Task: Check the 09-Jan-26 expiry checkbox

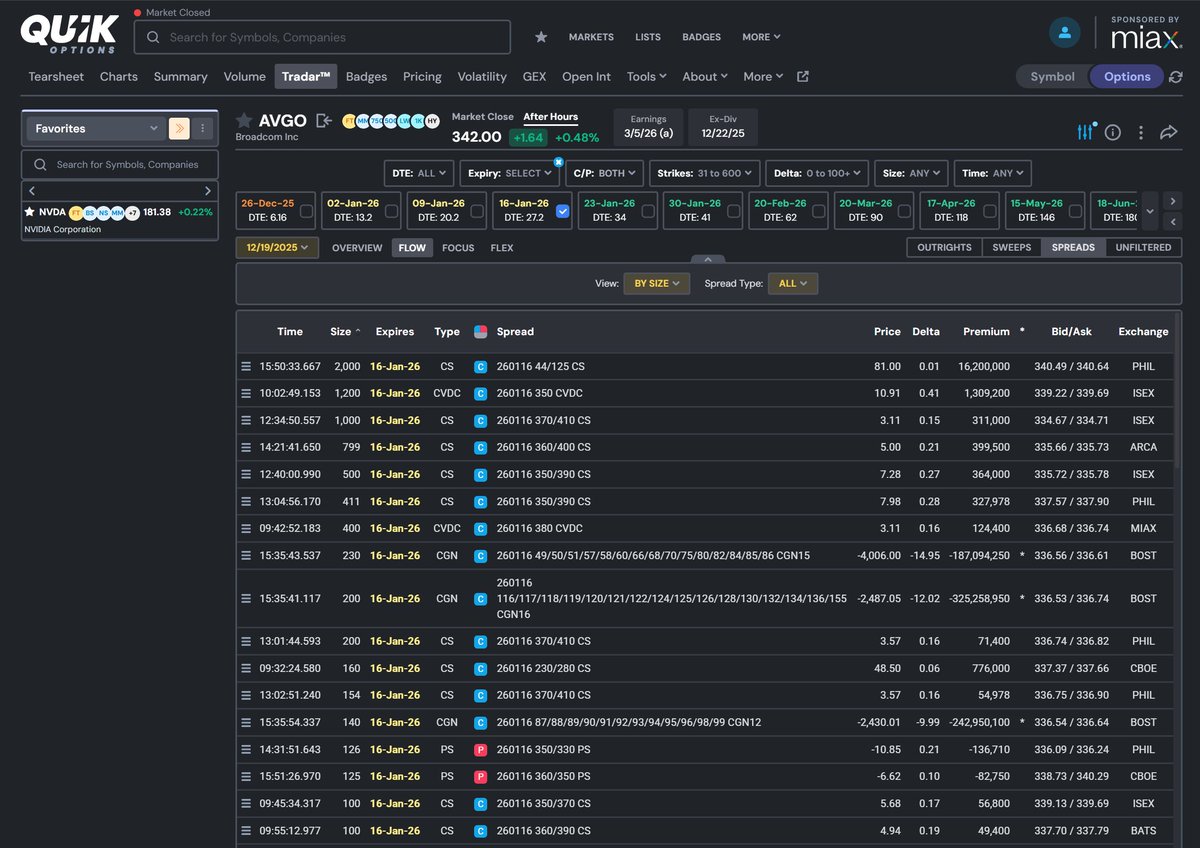Action: point(477,211)
